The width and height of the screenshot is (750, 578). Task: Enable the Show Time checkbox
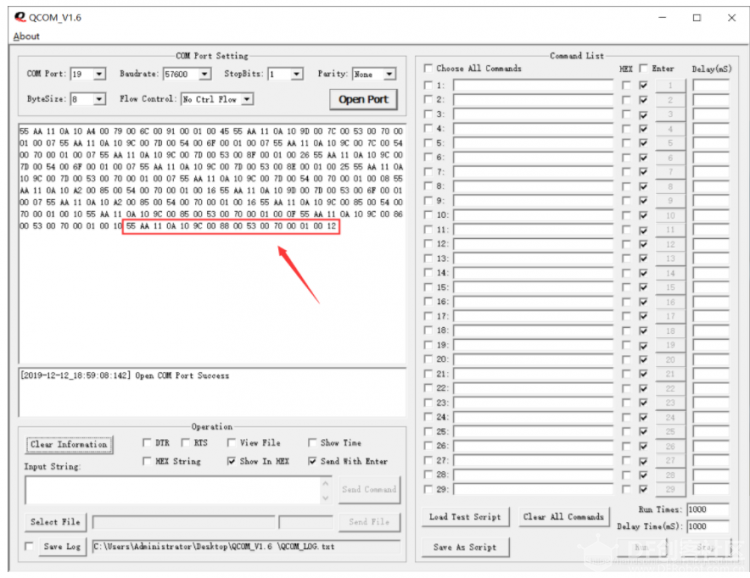coord(312,443)
